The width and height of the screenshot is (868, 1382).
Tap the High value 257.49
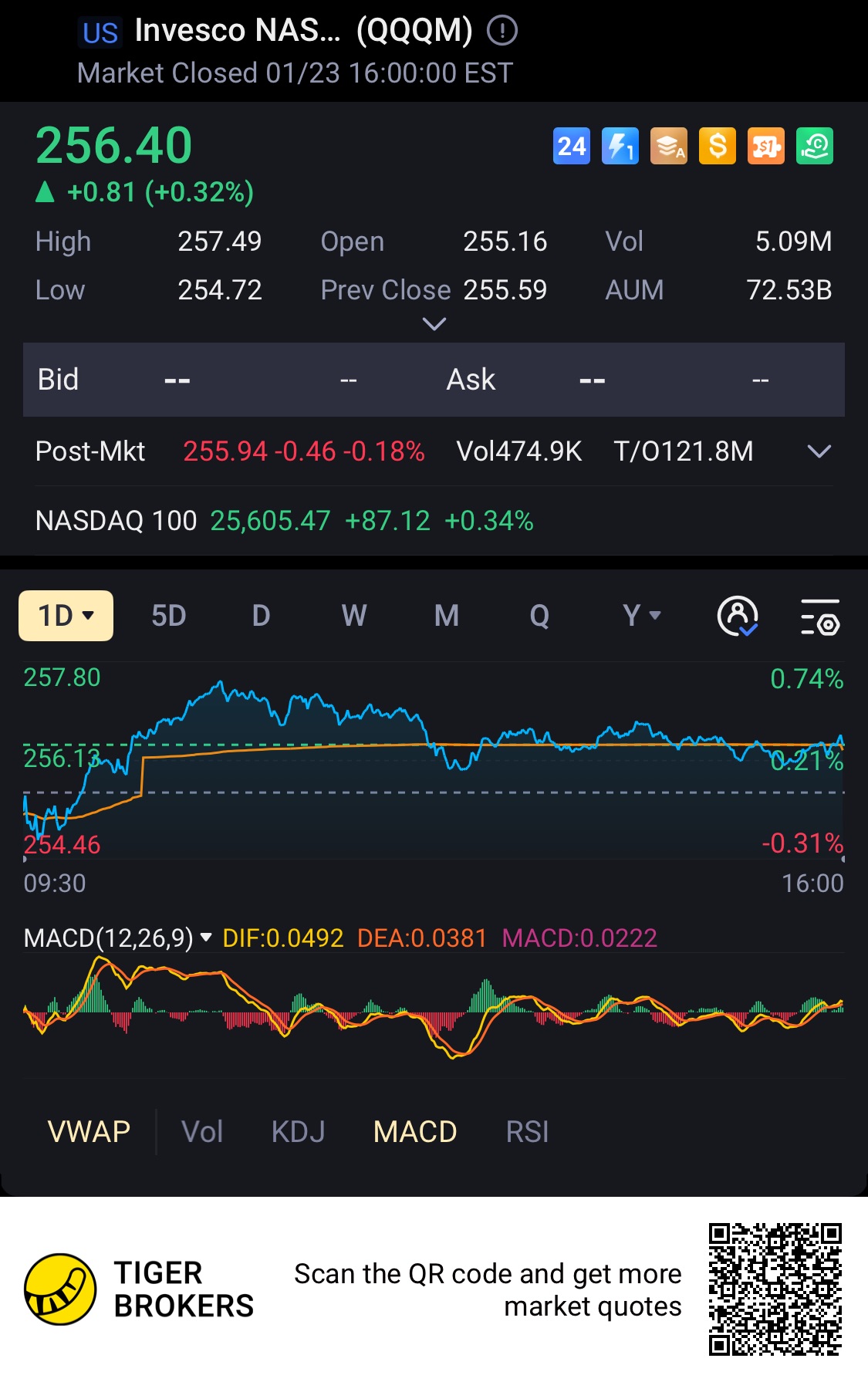220,242
